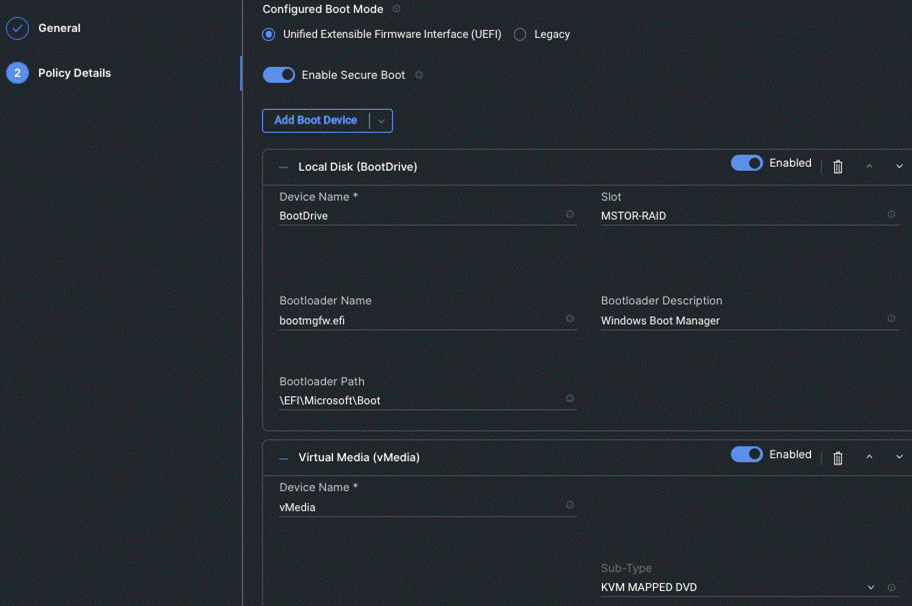Click the Add Boot Device button
Viewport: 912px width, 606px height.
coord(318,120)
